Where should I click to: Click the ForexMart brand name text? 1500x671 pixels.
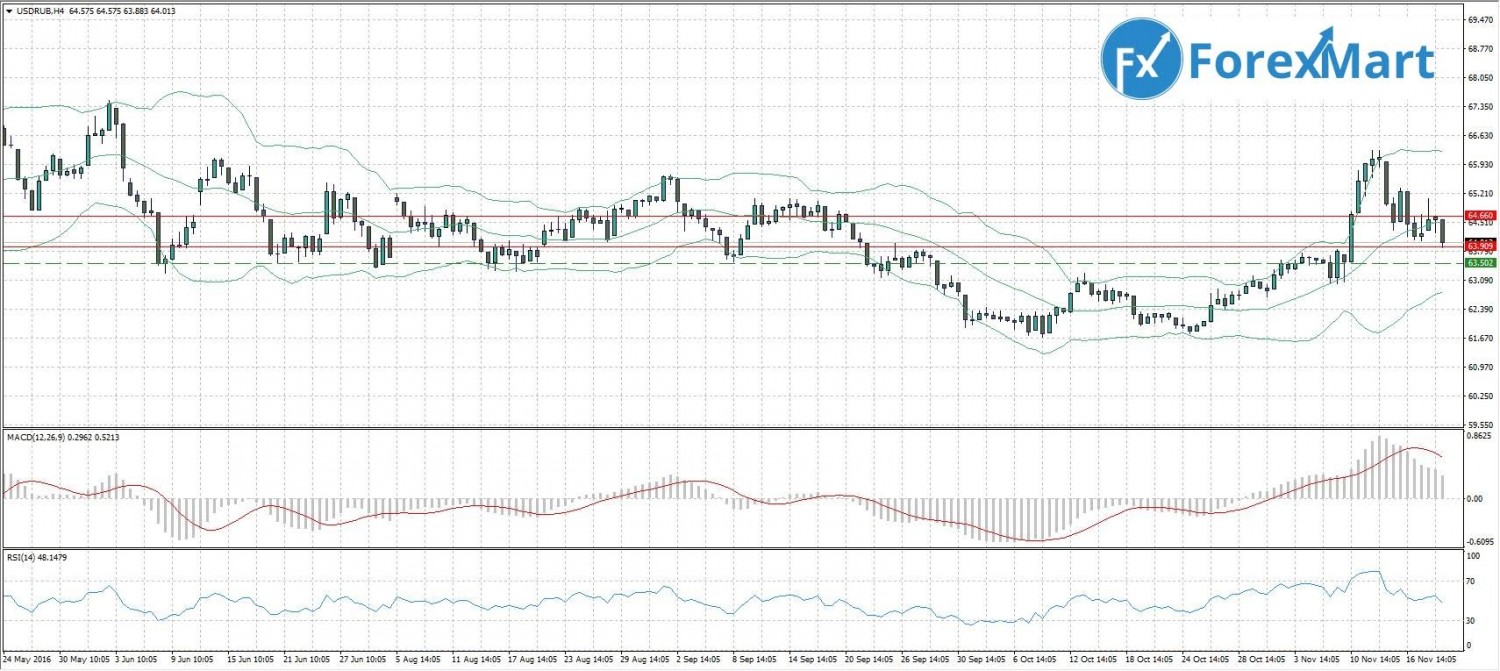point(1312,62)
